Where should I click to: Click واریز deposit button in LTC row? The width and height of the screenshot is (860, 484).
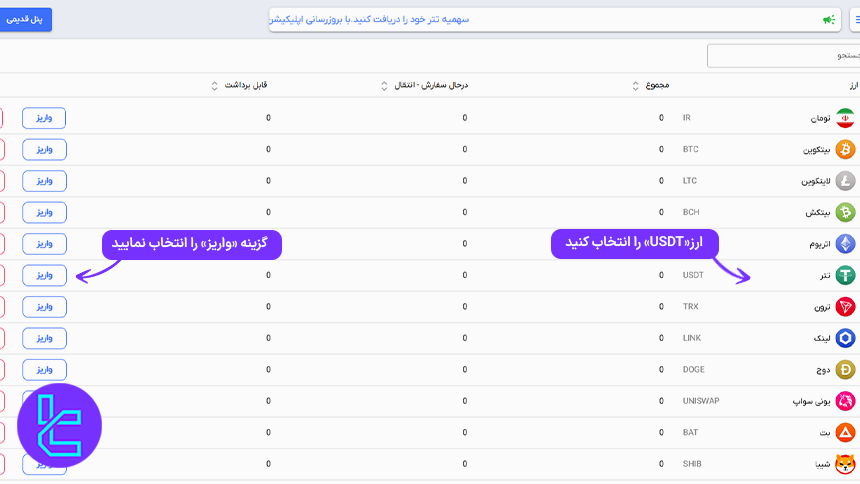44,181
